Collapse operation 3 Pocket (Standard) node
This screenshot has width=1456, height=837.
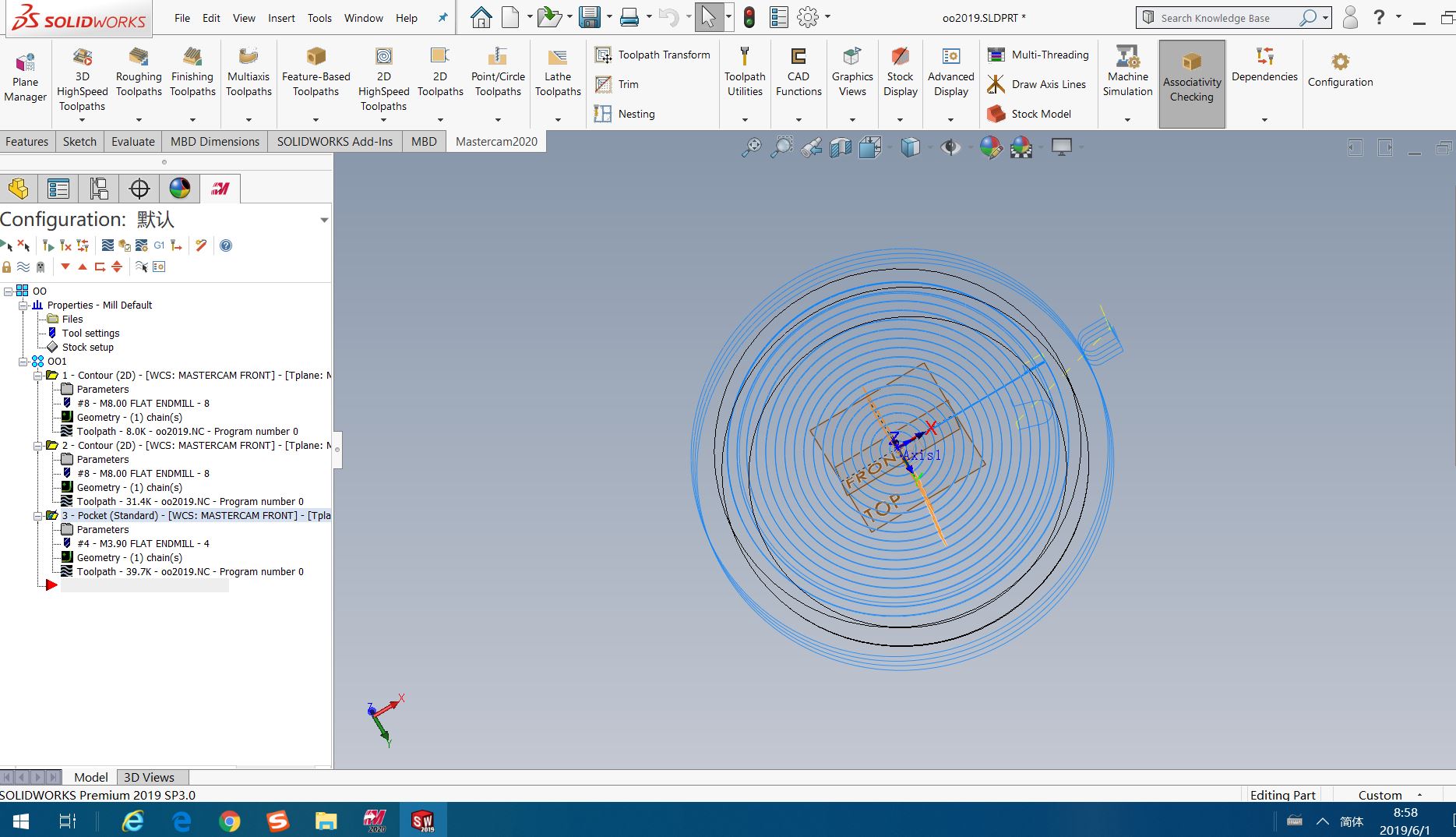click(37, 516)
